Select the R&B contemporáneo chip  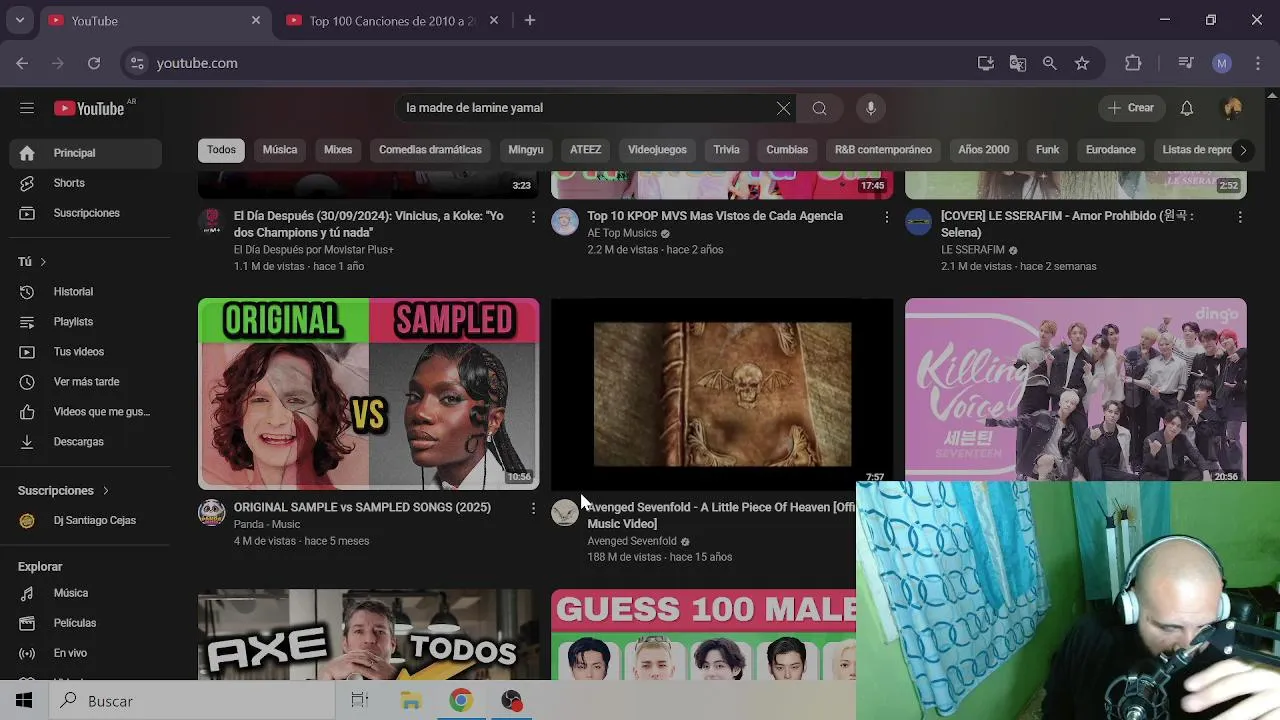point(883,150)
